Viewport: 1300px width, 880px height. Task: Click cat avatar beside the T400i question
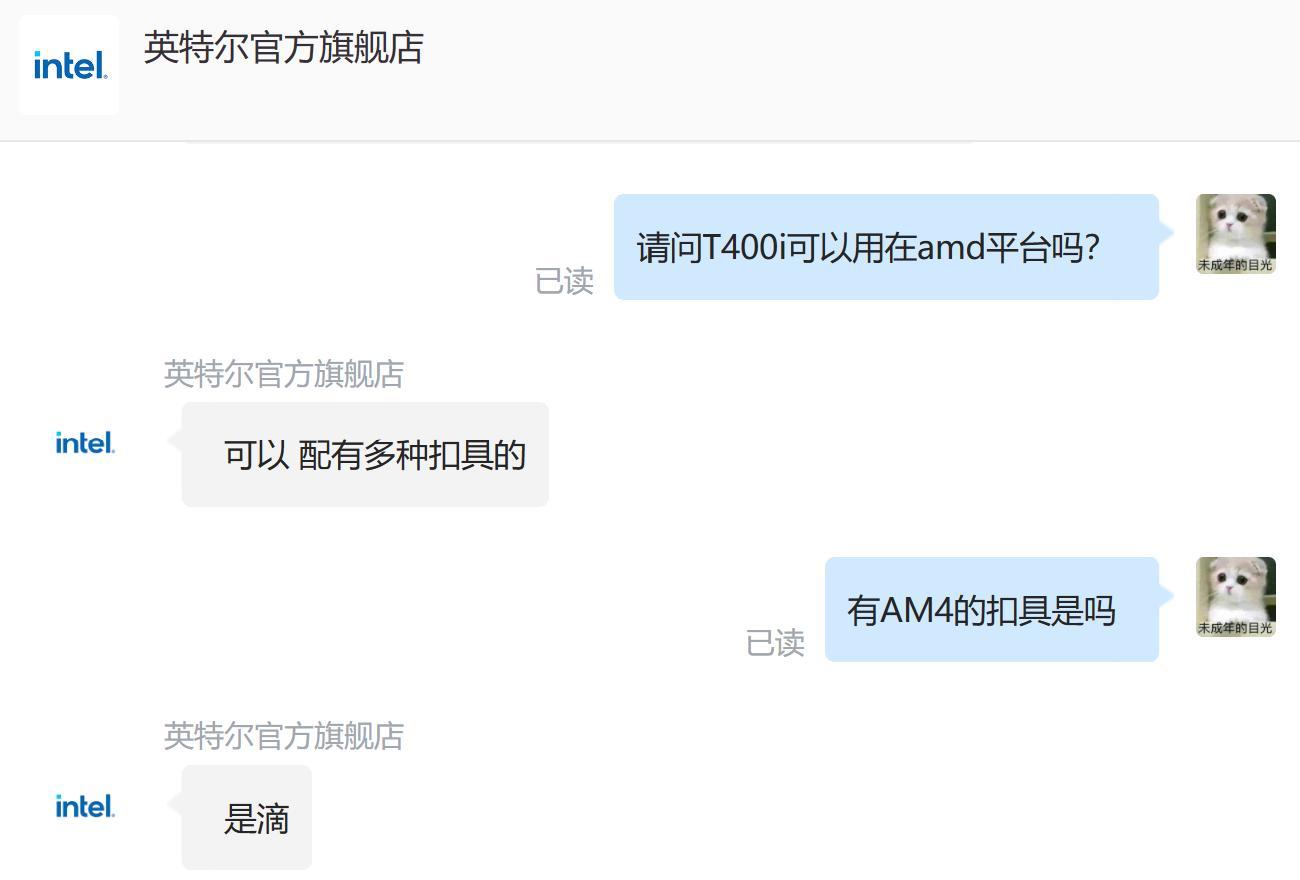click(1236, 234)
